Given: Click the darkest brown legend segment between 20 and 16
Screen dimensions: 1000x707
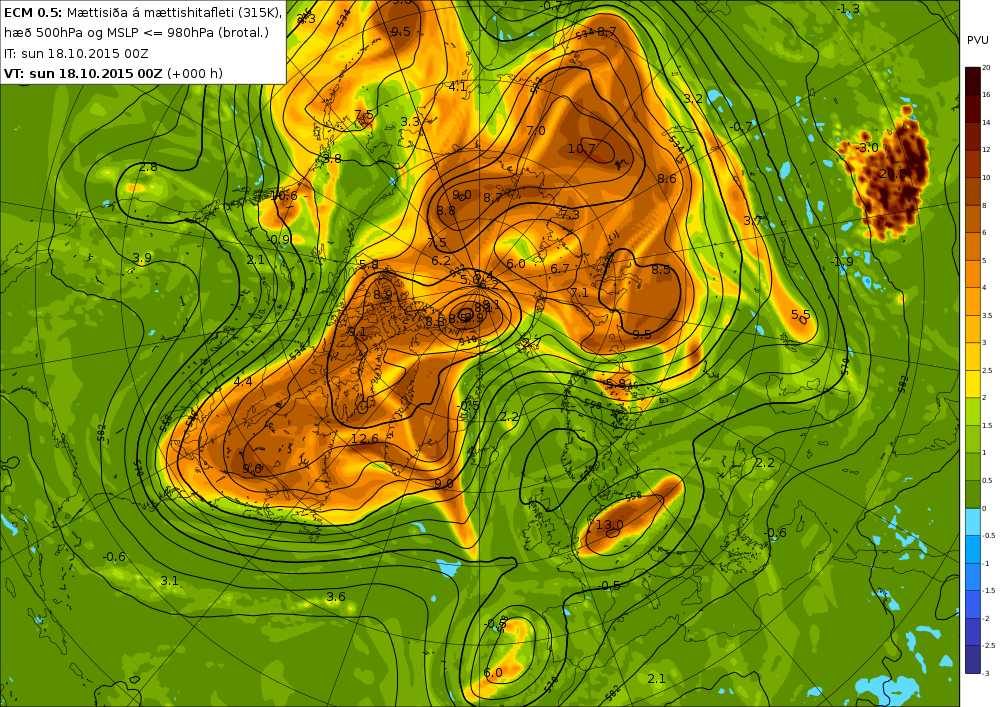Looking at the screenshot, I should (x=973, y=81).
